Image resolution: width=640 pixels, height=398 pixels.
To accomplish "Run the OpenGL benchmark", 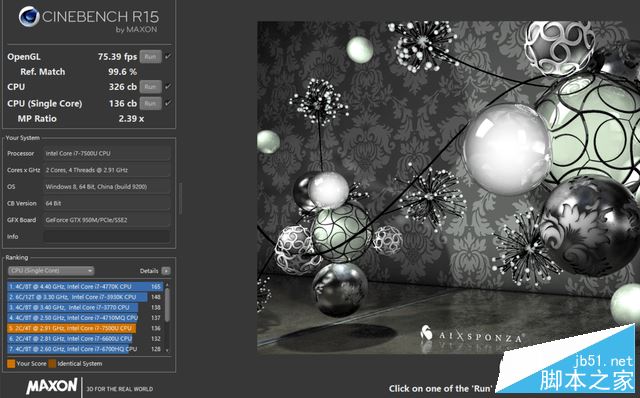I will (151, 57).
